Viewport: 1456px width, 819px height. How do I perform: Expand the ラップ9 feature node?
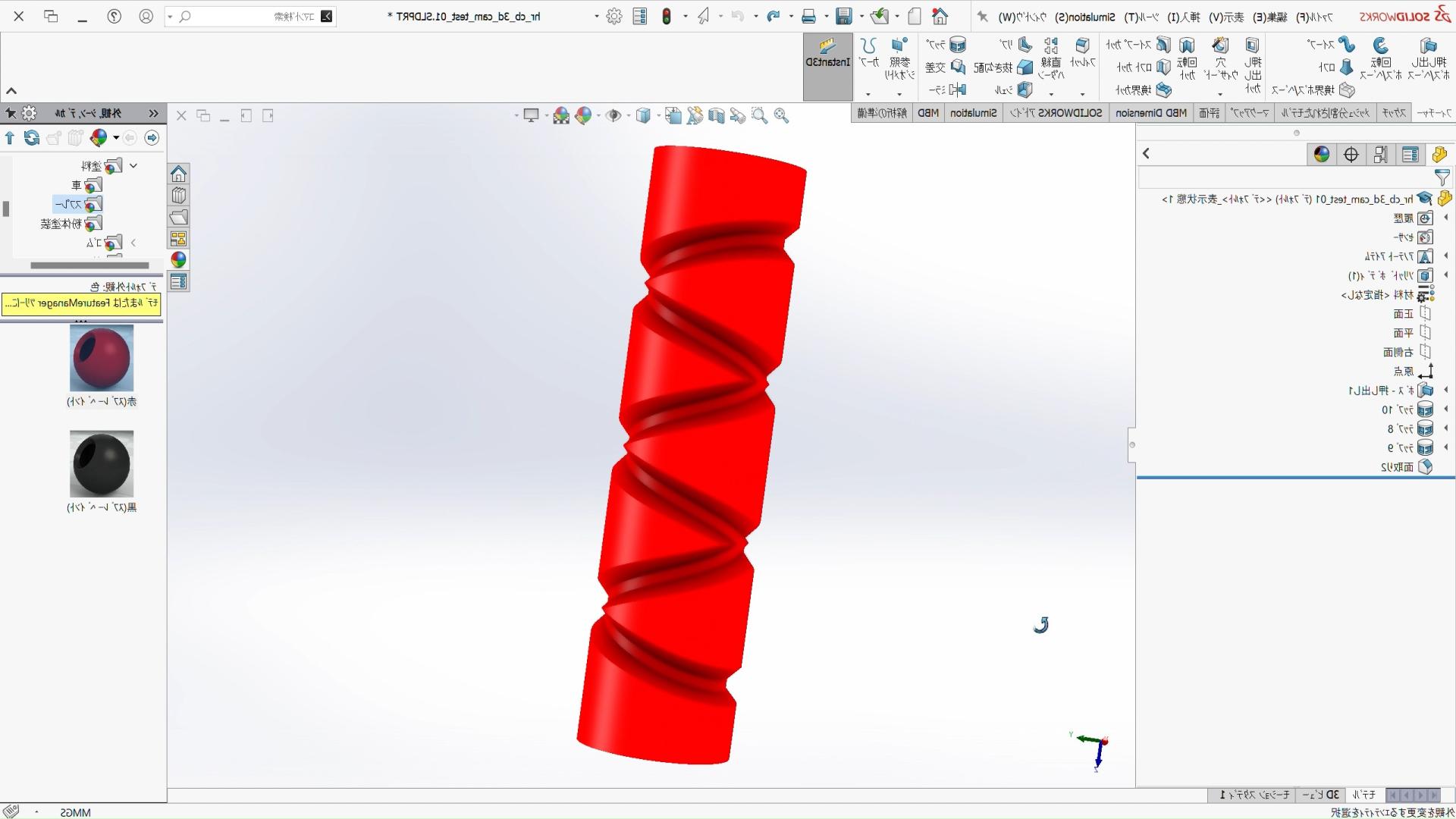[x=1445, y=447]
